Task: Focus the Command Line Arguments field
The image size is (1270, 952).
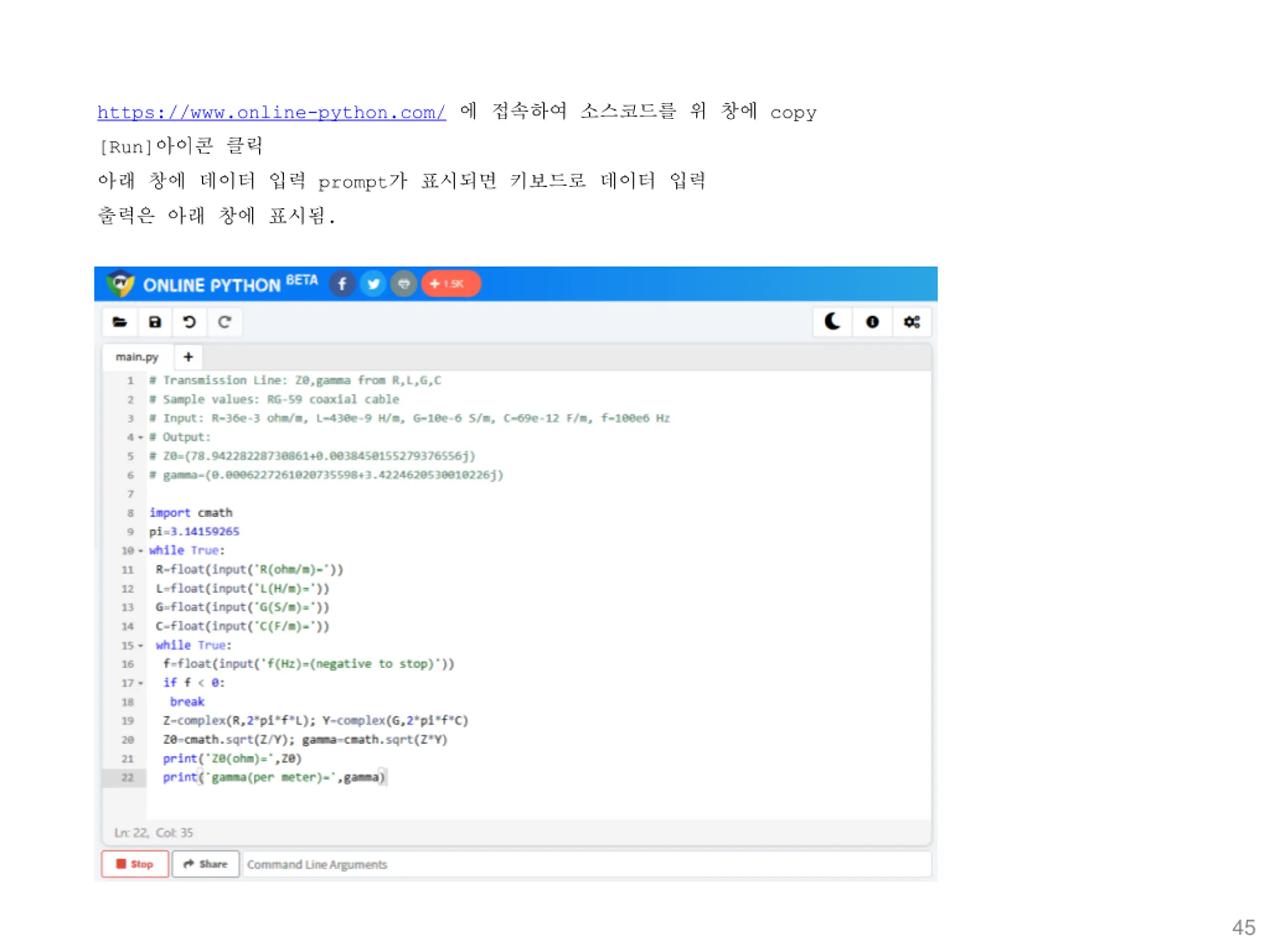Action: 586,864
